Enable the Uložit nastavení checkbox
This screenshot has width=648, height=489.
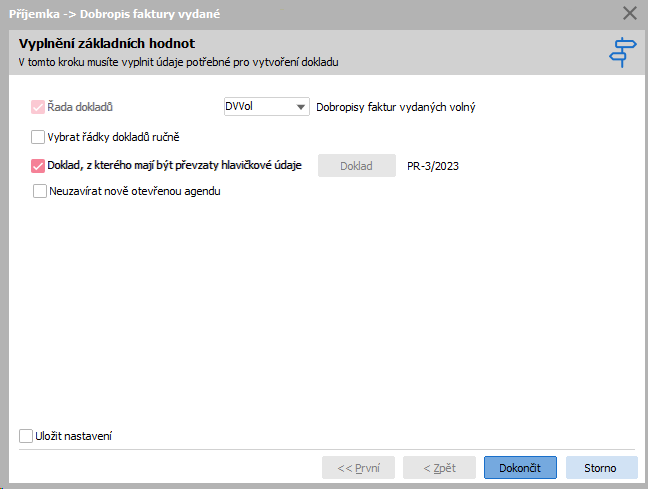26,436
